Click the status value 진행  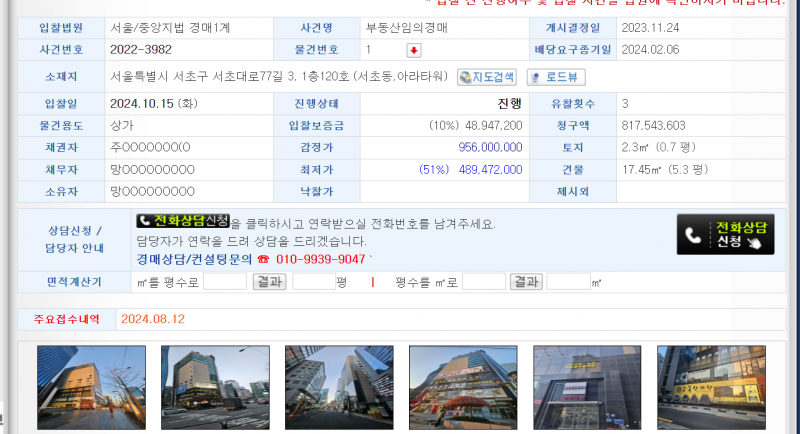(x=510, y=104)
